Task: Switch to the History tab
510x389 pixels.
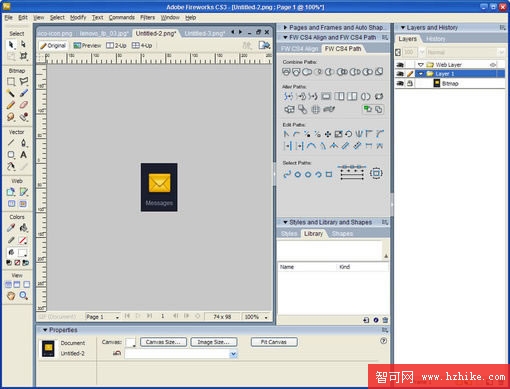Action: click(x=436, y=39)
